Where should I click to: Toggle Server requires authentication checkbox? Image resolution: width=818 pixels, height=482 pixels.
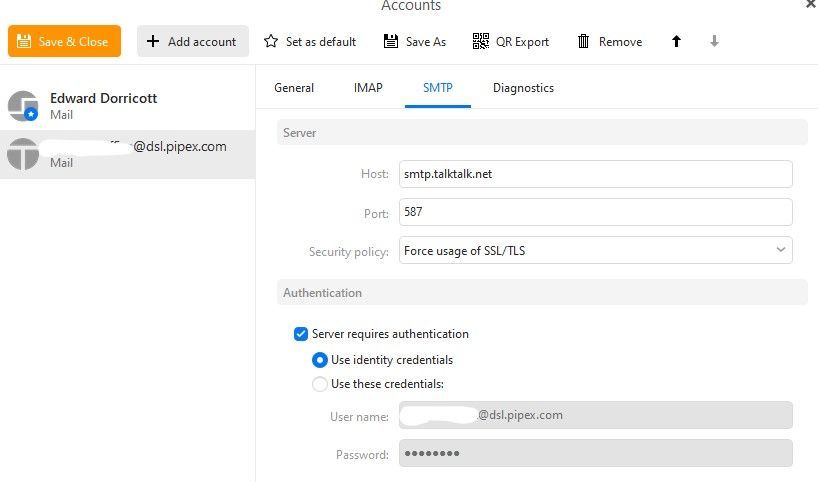click(301, 334)
